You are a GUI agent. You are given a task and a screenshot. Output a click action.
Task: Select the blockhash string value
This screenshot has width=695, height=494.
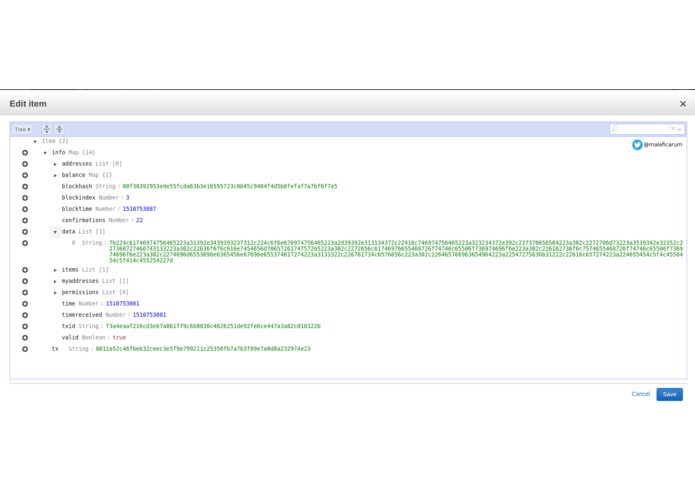click(230, 186)
